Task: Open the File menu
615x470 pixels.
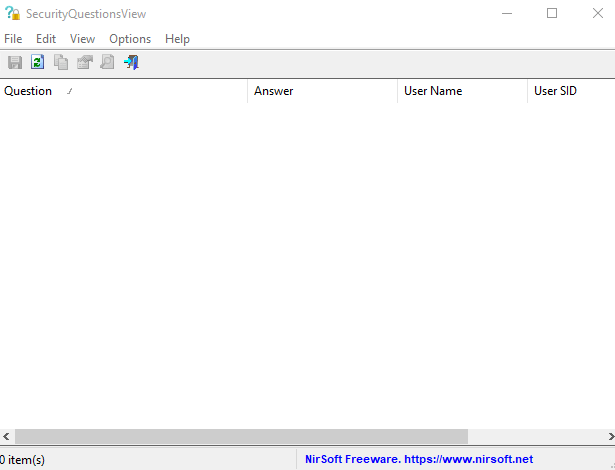Action: (x=13, y=39)
